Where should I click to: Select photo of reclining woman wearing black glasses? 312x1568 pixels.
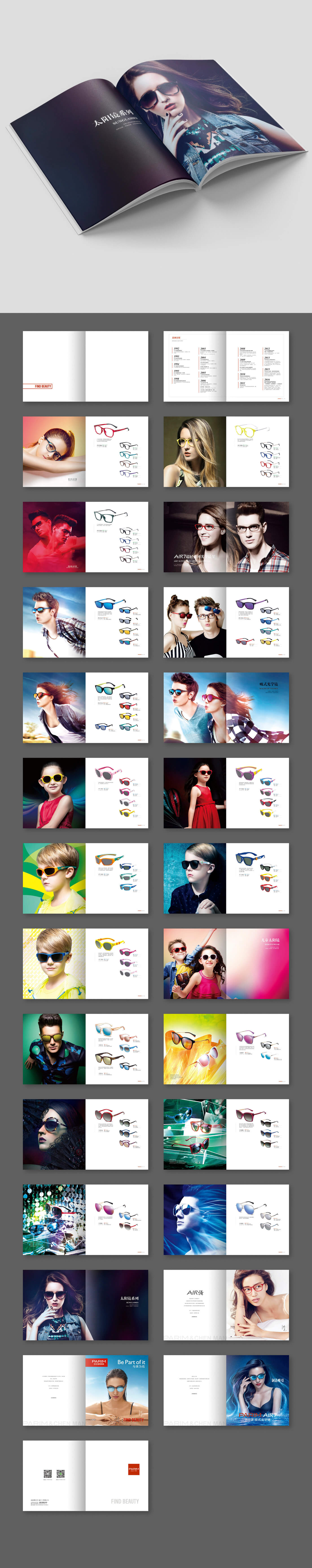[x=54, y=451]
